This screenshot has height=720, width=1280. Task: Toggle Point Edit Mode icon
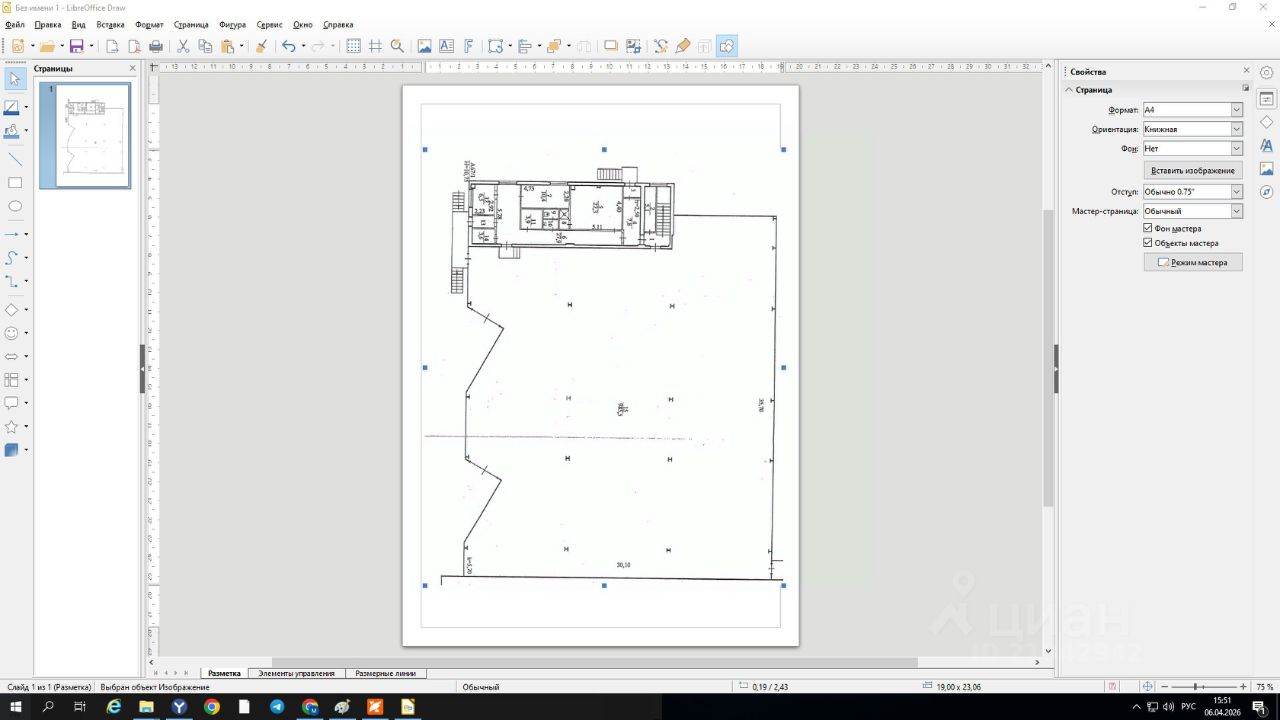tap(660, 46)
